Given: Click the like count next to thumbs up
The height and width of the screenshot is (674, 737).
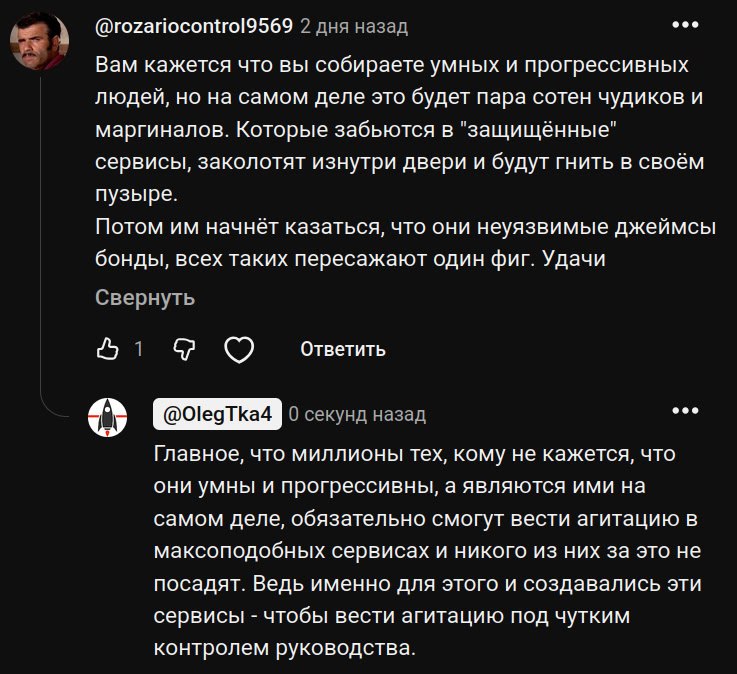Looking at the screenshot, I should [x=138, y=349].
